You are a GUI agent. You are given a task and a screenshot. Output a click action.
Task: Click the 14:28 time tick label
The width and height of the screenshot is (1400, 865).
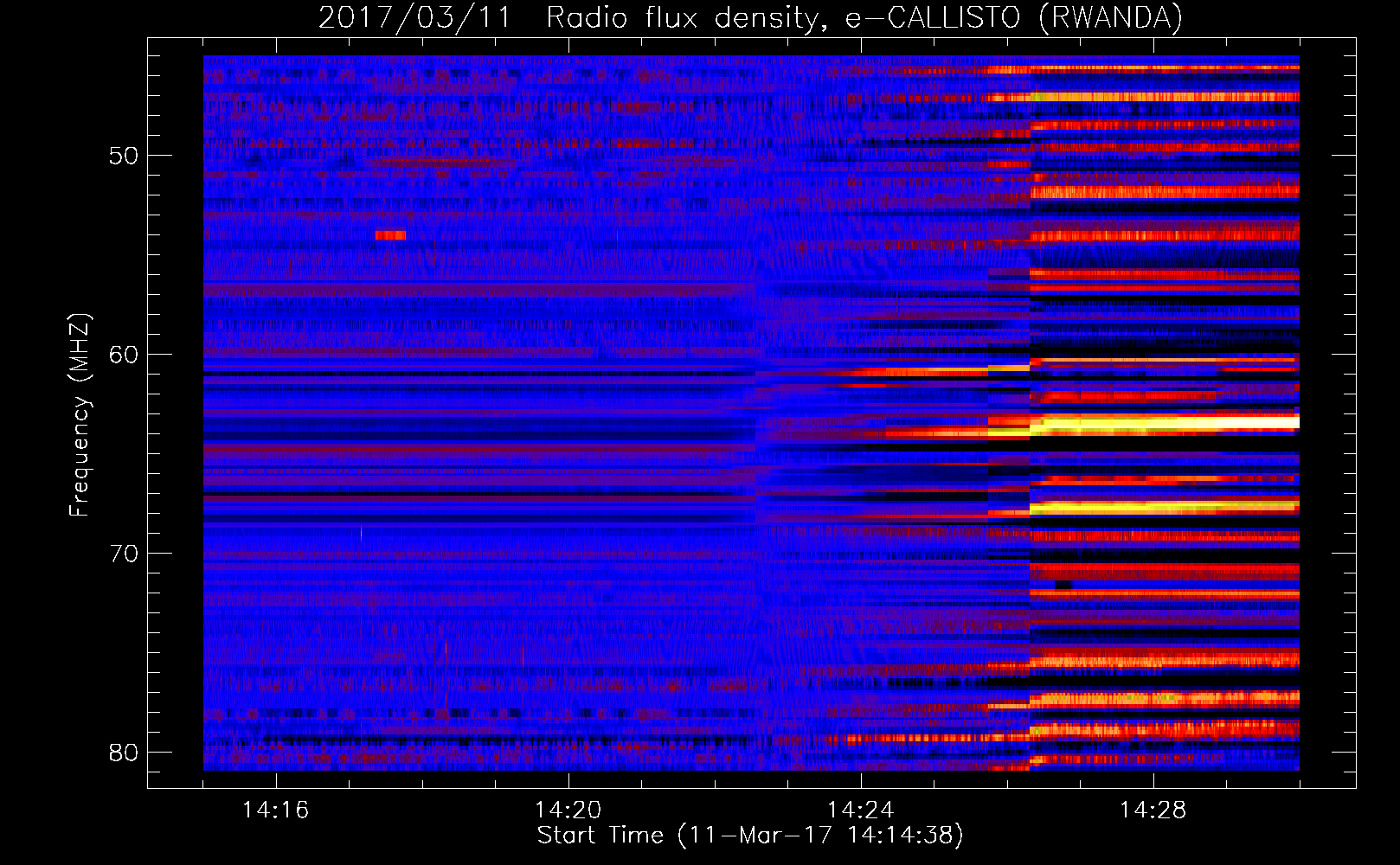pos(1153,810)
